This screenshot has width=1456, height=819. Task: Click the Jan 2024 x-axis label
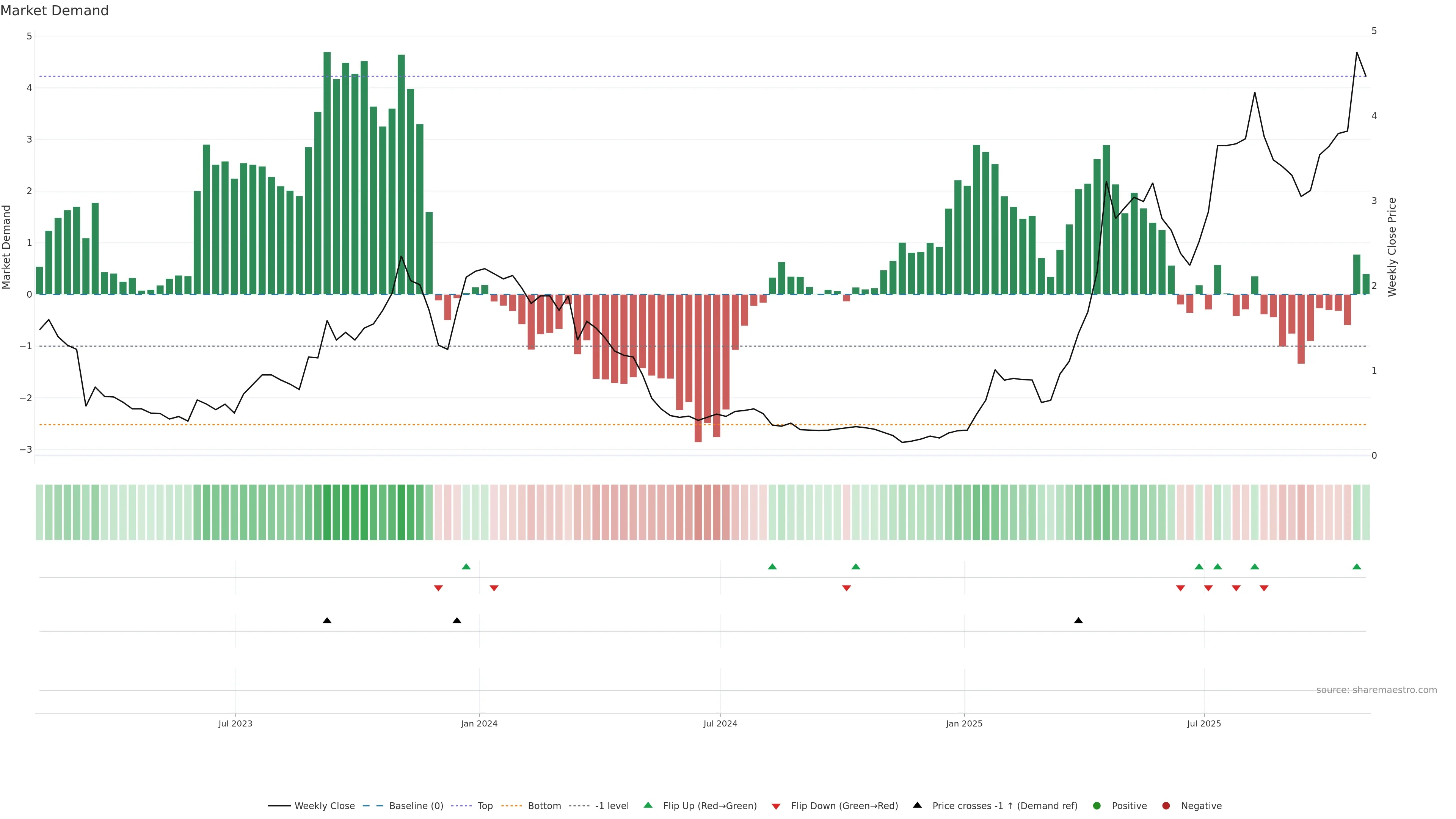(479, 723)
